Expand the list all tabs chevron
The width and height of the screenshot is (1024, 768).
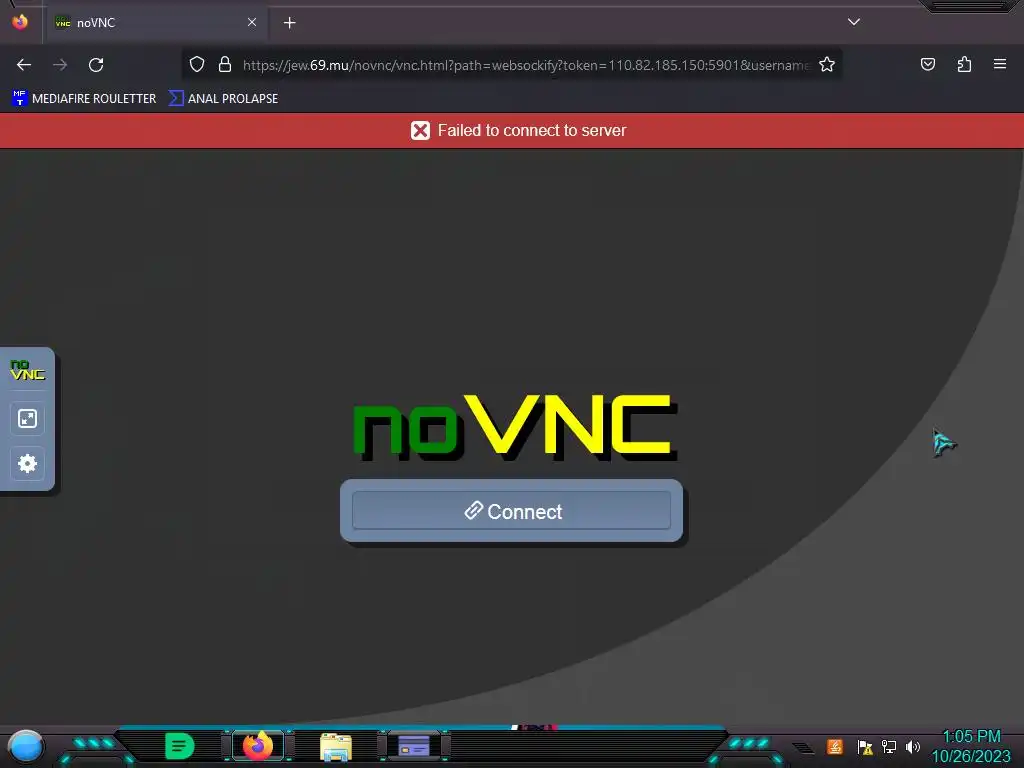coord(854,22)
